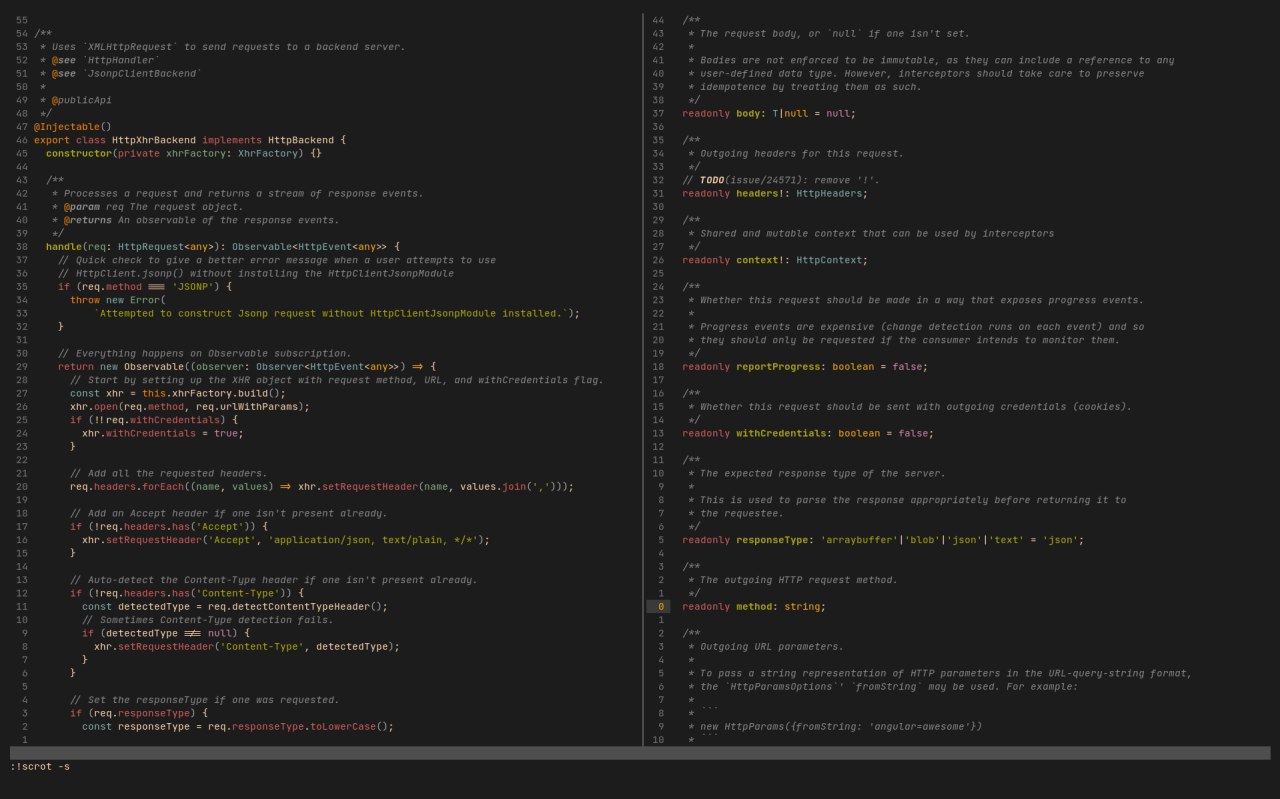
Task: Click "if (!req.headers.has('Accept'))" line
Action: pos(169,526)
